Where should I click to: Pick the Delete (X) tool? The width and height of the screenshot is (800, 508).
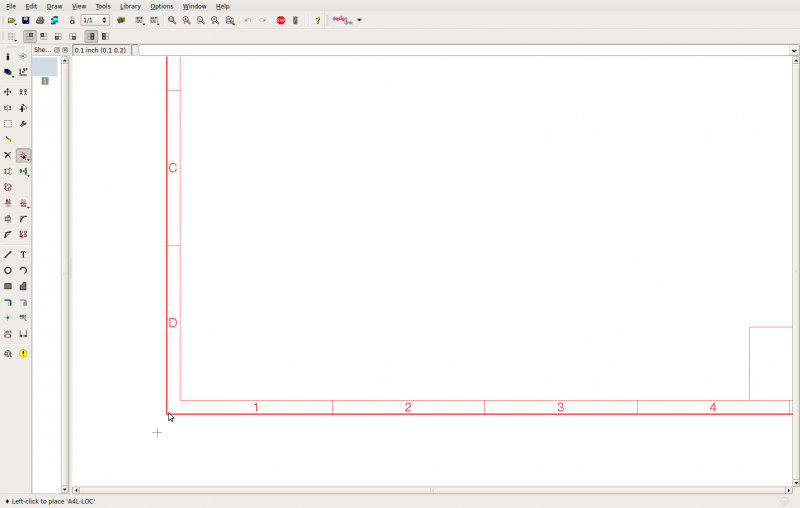(8, 155)
